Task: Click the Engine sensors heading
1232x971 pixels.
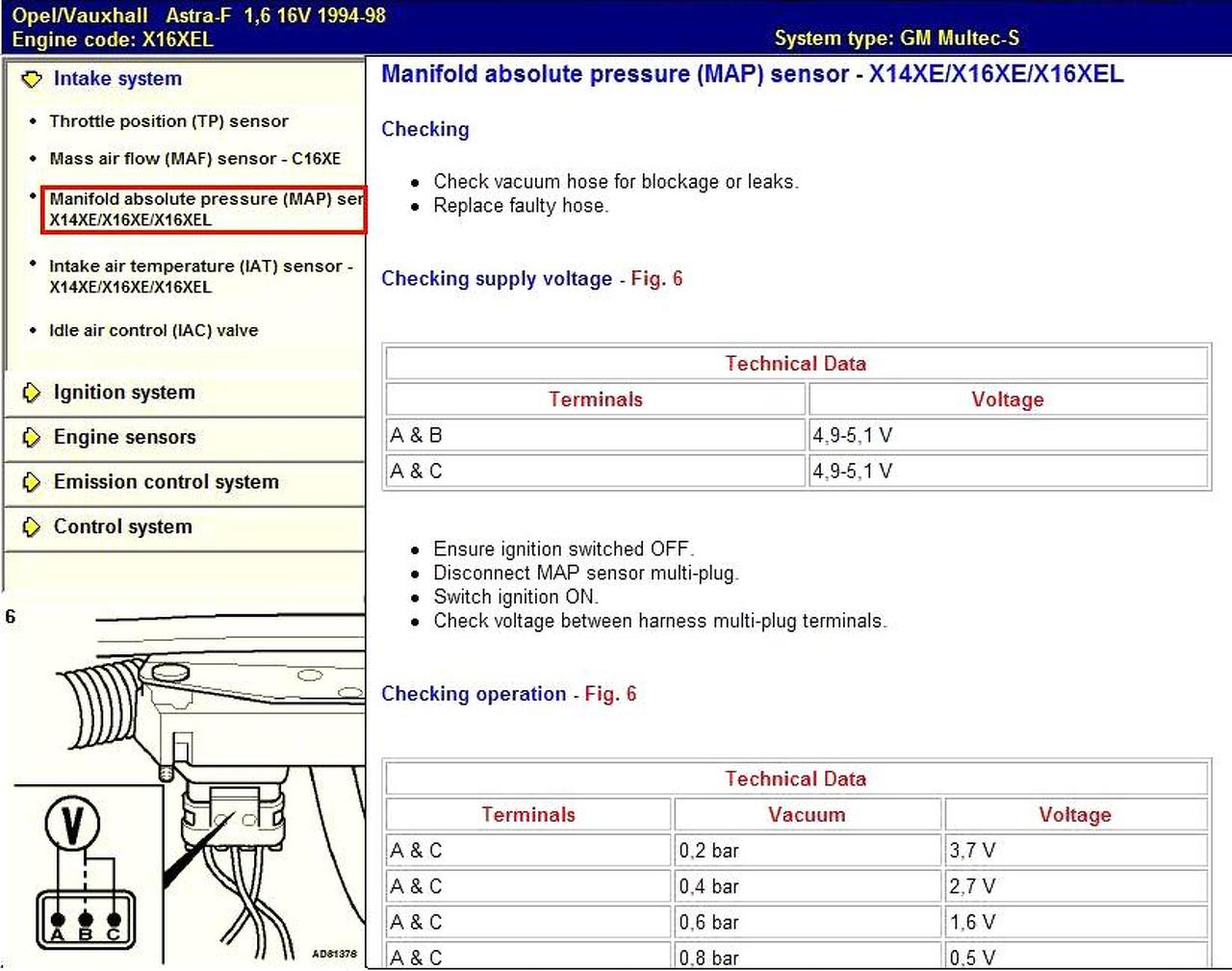Action: [x=125, y=438]
